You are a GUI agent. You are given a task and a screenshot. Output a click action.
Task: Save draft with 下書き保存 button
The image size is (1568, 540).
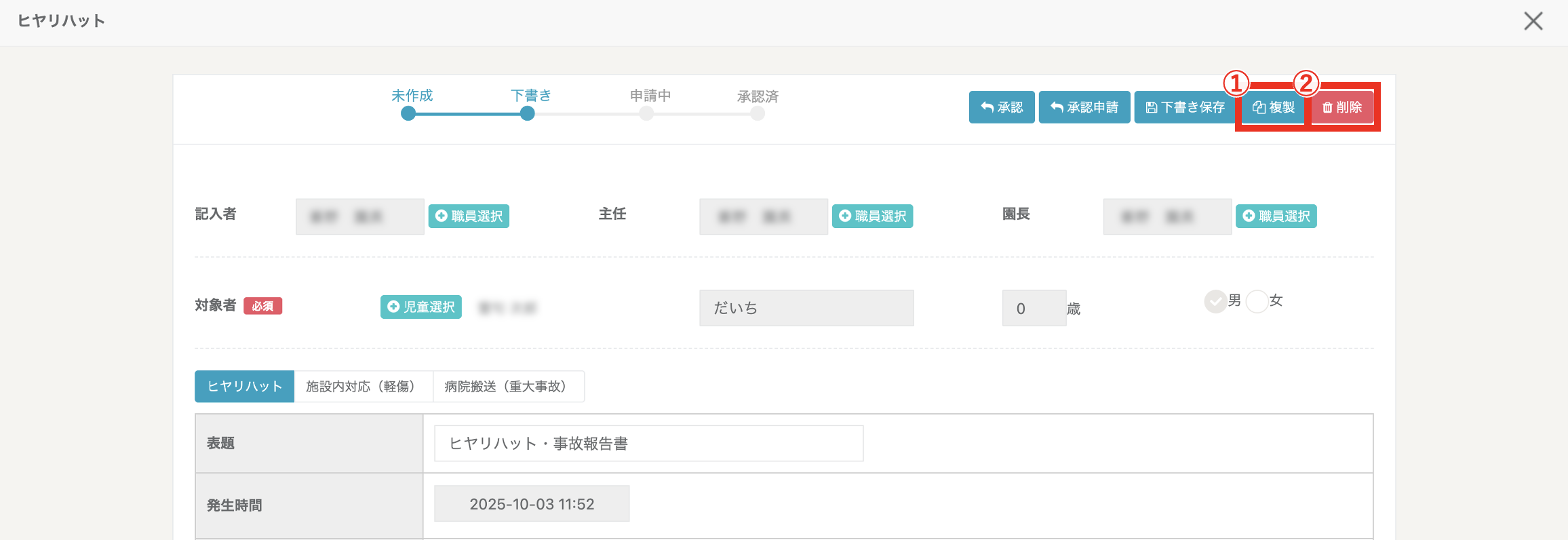coord(1184,107)
